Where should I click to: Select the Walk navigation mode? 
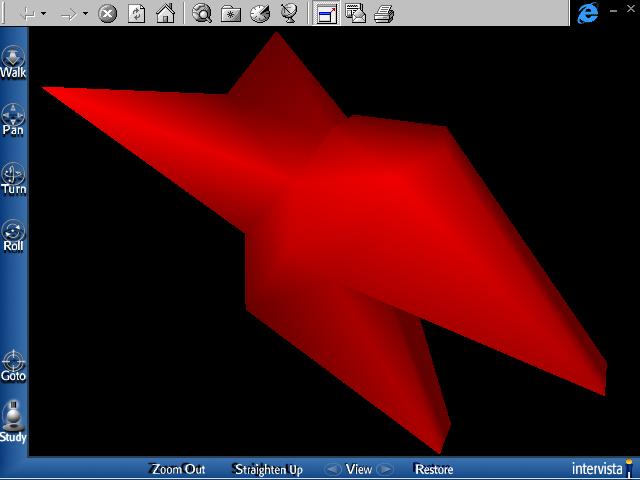(x=13, y=62)
